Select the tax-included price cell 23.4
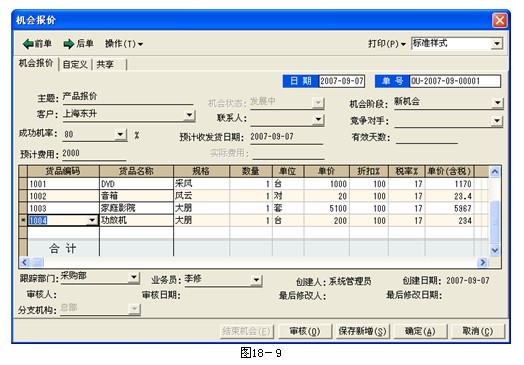This screenshot has width=524, height=365. point(449,196)
